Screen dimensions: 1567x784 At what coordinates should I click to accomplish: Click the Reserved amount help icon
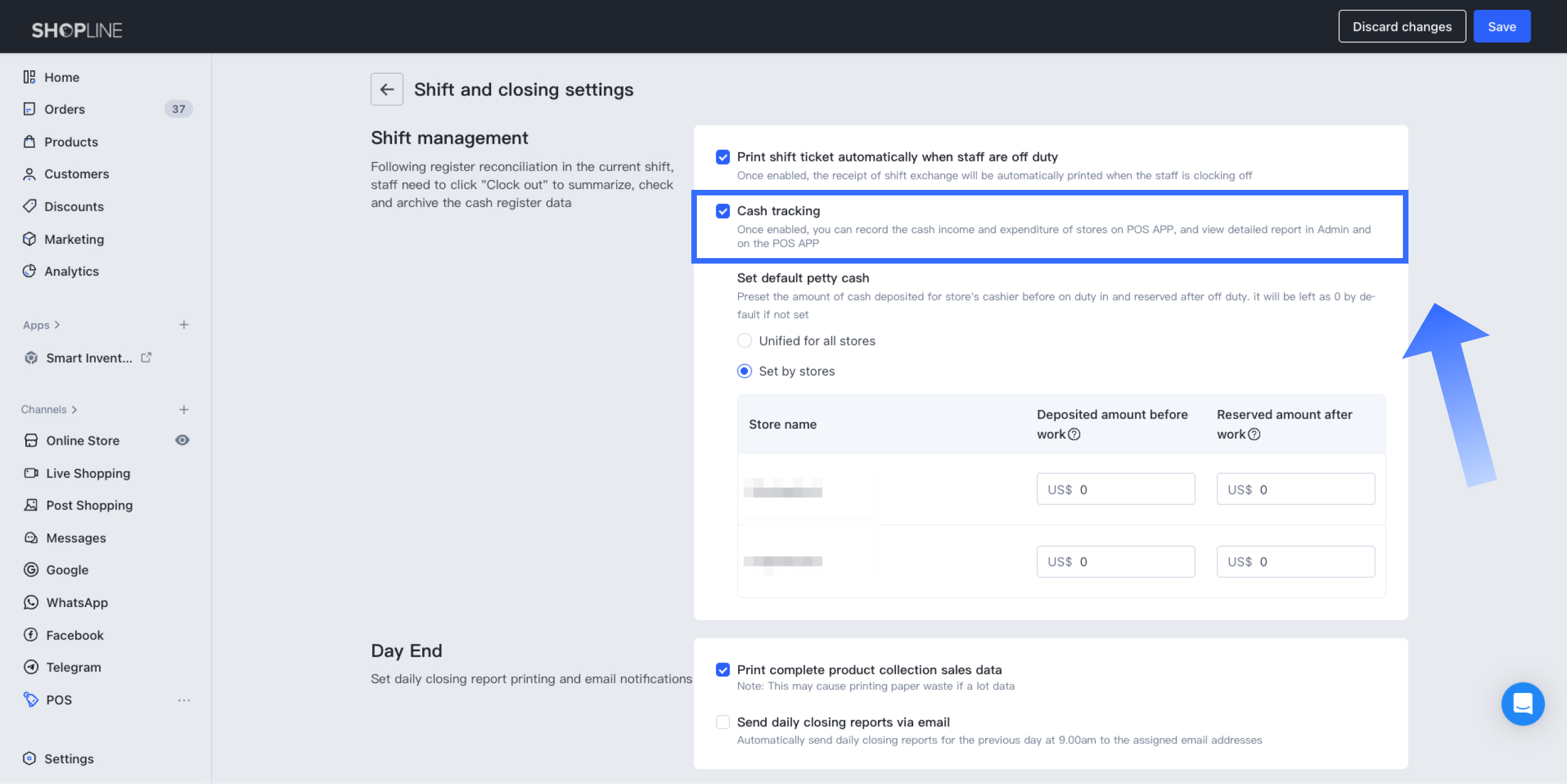(x=1254, y=434)
